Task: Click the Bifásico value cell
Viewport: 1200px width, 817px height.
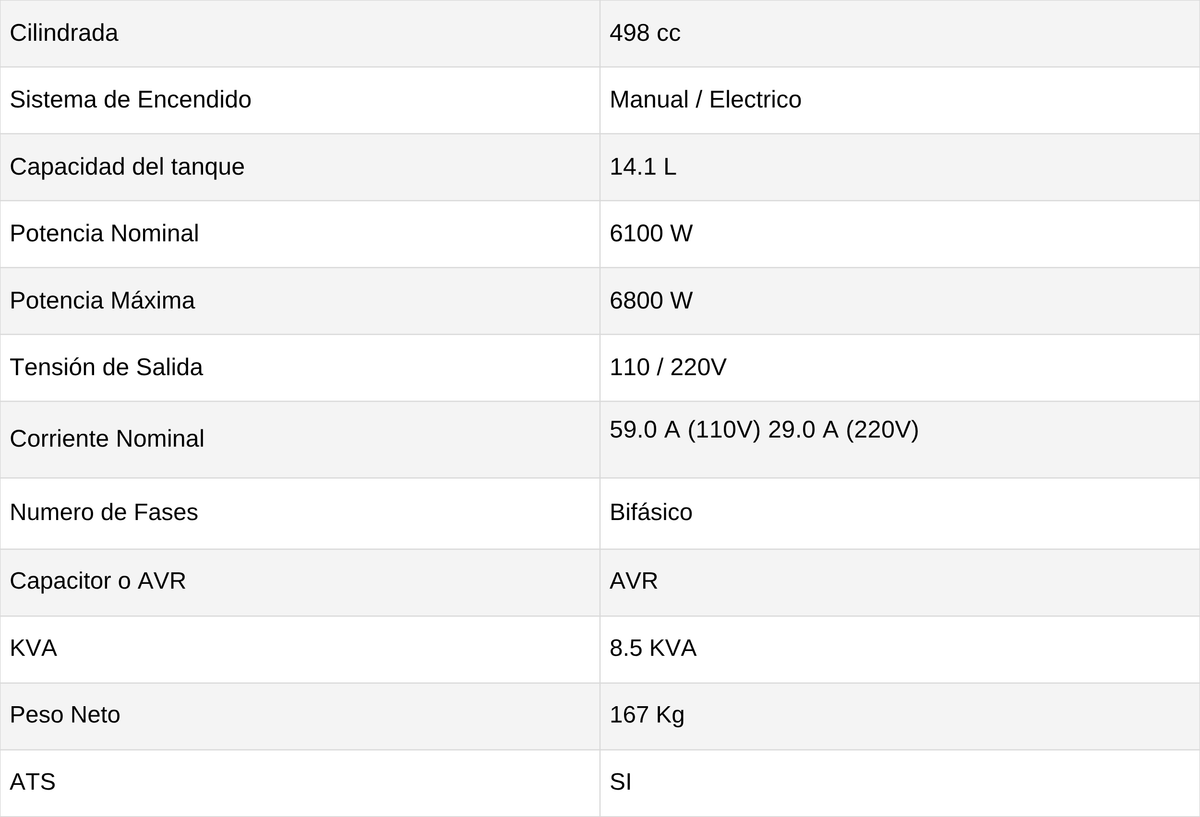Action: [x=900, y=513]
